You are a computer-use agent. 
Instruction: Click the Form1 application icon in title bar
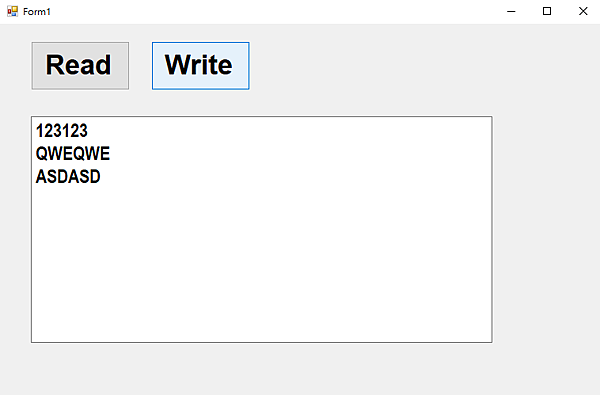12,11
